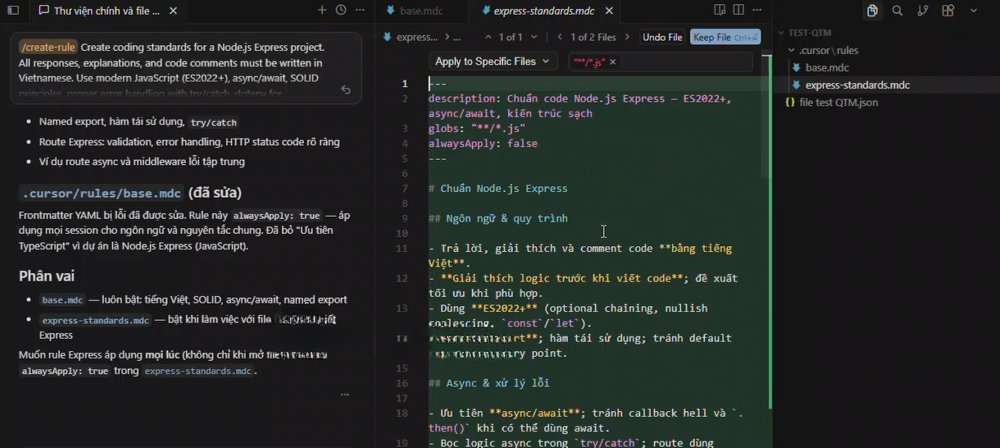1000x448 pixels.
Task: Click the 'Ví dụ route async' bullet in chat
Action: pyautogui.click(x=142, y=161)
